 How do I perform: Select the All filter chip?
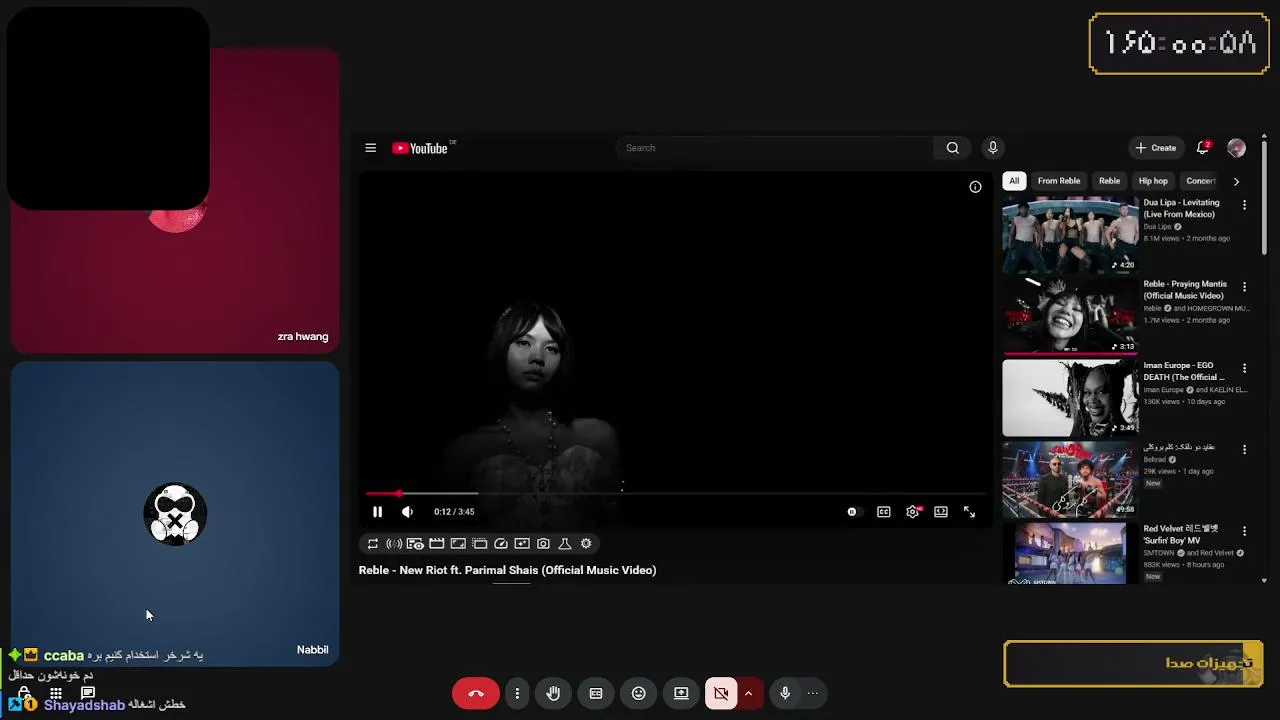pyautogui.click(x=1014, y=181)
